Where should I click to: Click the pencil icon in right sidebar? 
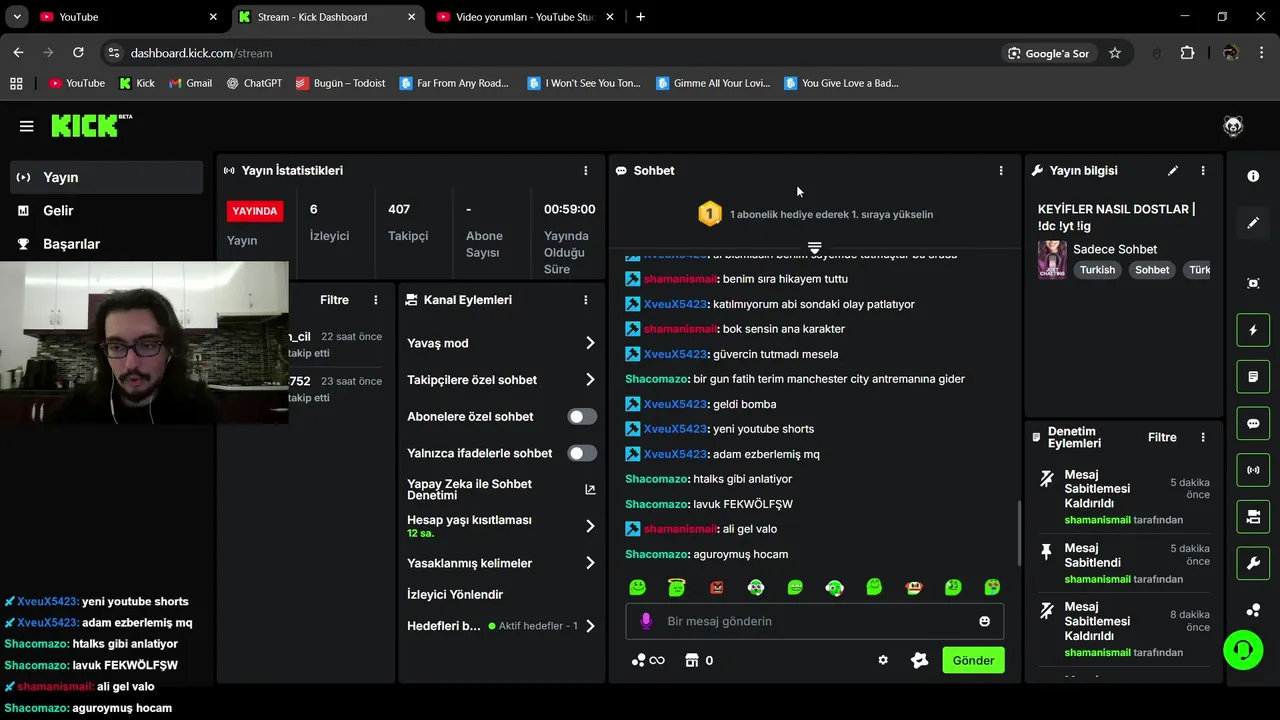coord(1253,223)
